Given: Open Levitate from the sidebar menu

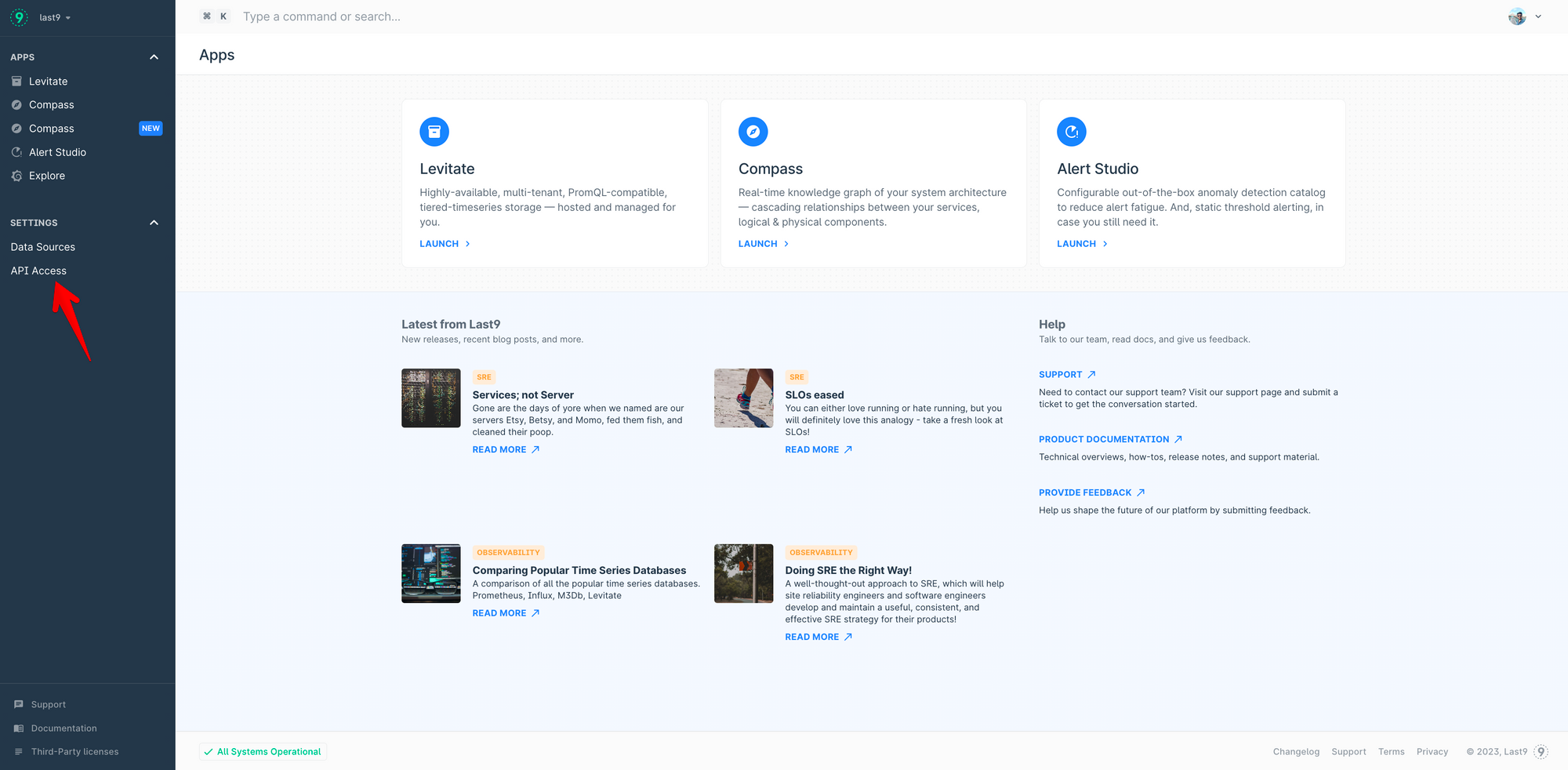Looking at the screenshot, I should tap(49, 82).
